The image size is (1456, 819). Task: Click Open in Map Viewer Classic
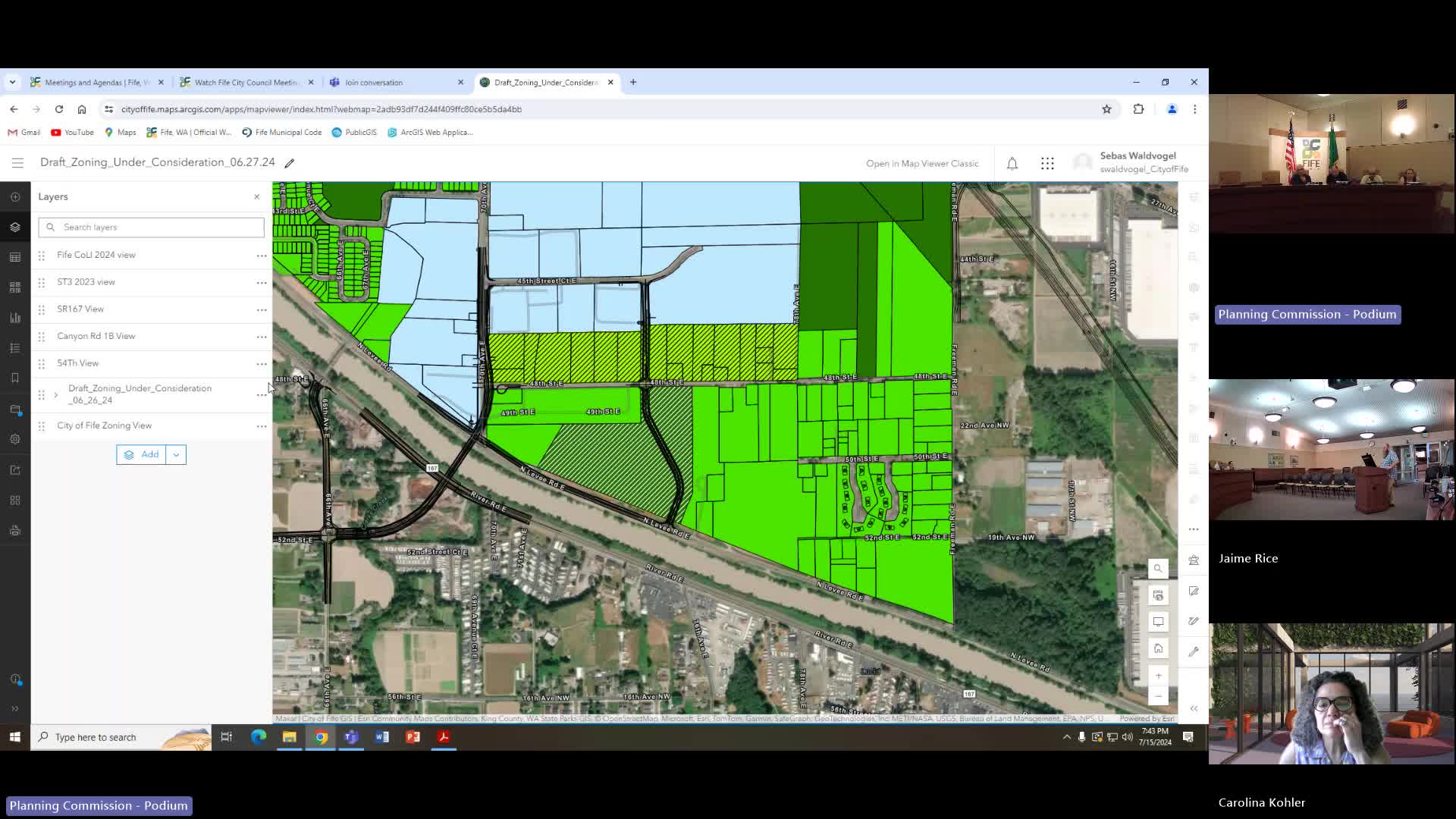(922, 163)
